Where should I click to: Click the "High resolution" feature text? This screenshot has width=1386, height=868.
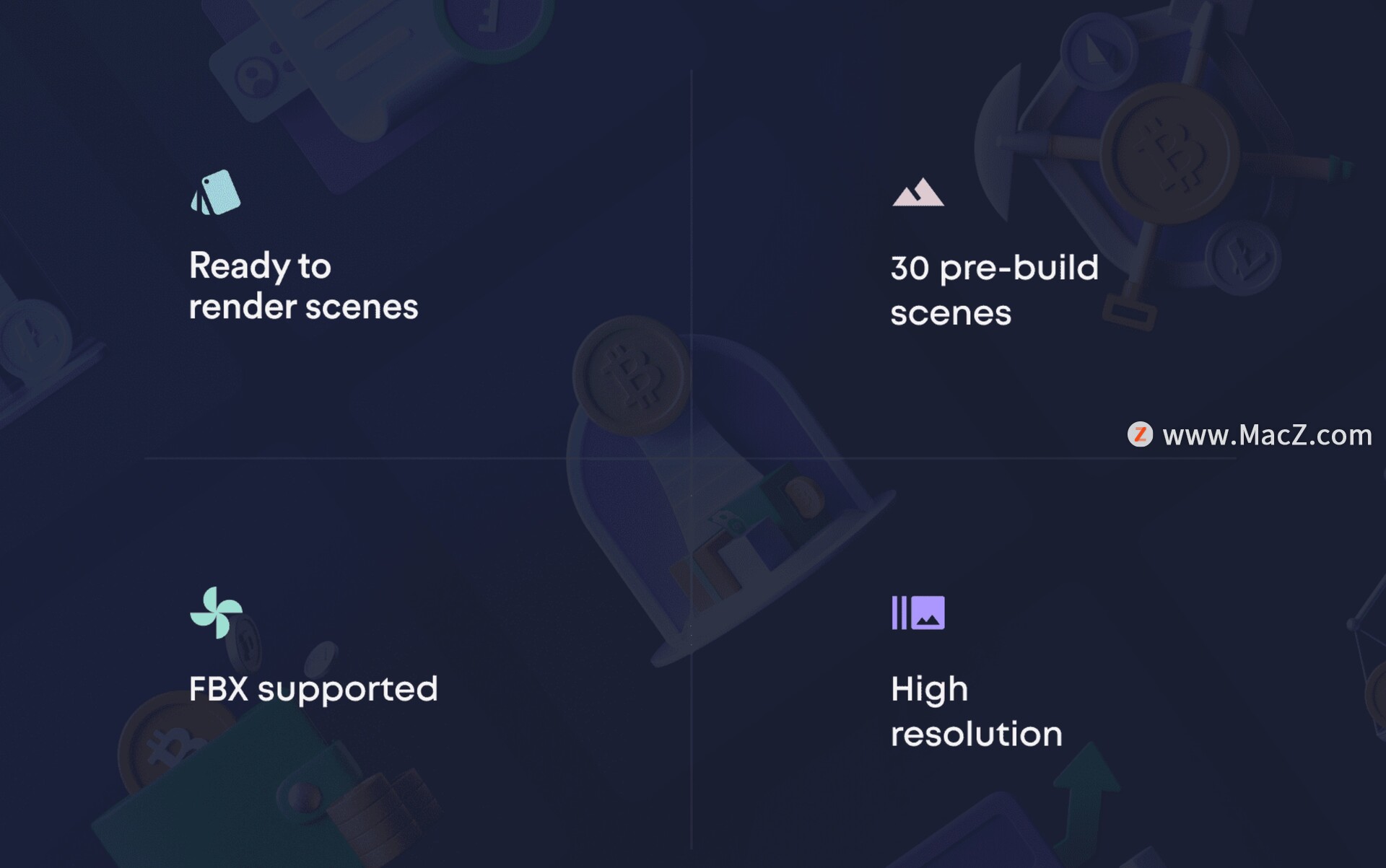pos(976,711)
